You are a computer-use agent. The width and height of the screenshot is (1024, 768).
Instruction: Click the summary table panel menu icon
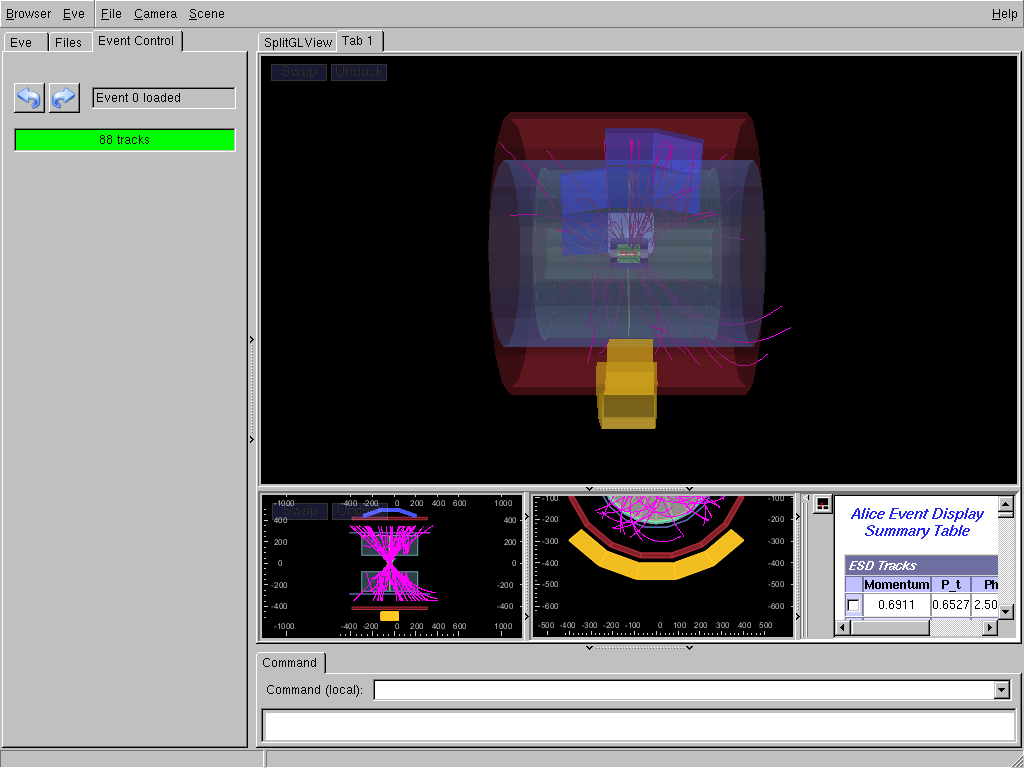[x=822, y=504]
